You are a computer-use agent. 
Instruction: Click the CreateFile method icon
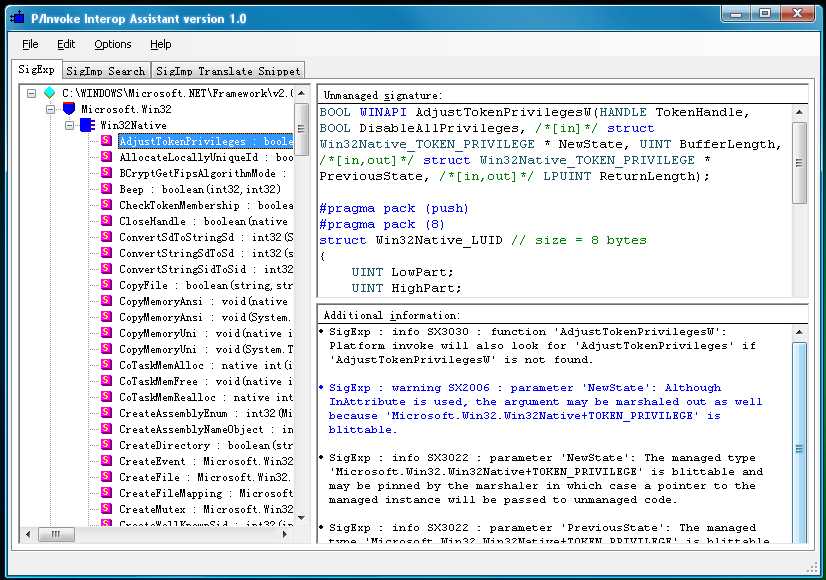(106, 476)
